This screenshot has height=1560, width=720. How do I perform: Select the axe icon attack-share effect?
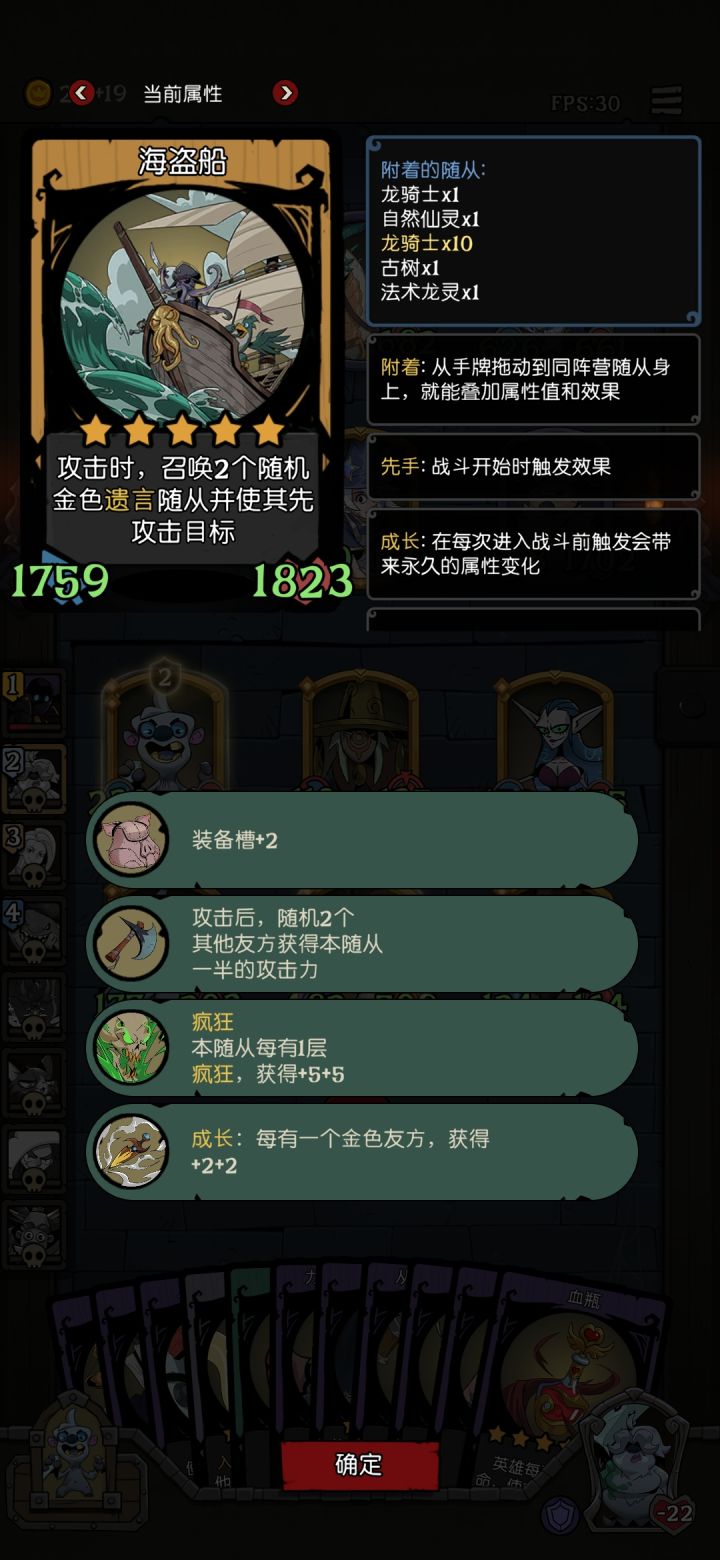[x=131, y=944]
